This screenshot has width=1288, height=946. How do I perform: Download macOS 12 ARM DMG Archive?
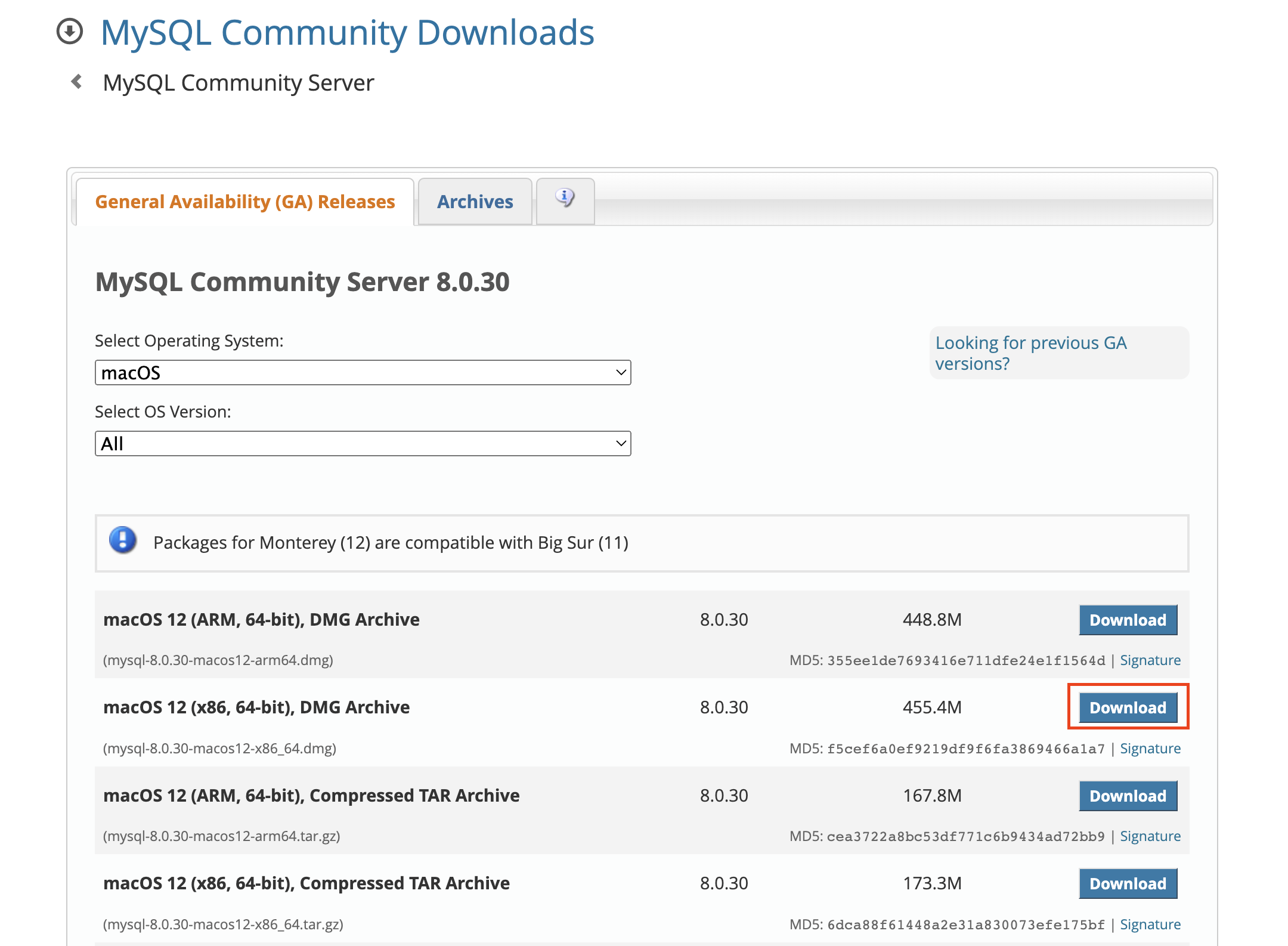[1127, 620]
